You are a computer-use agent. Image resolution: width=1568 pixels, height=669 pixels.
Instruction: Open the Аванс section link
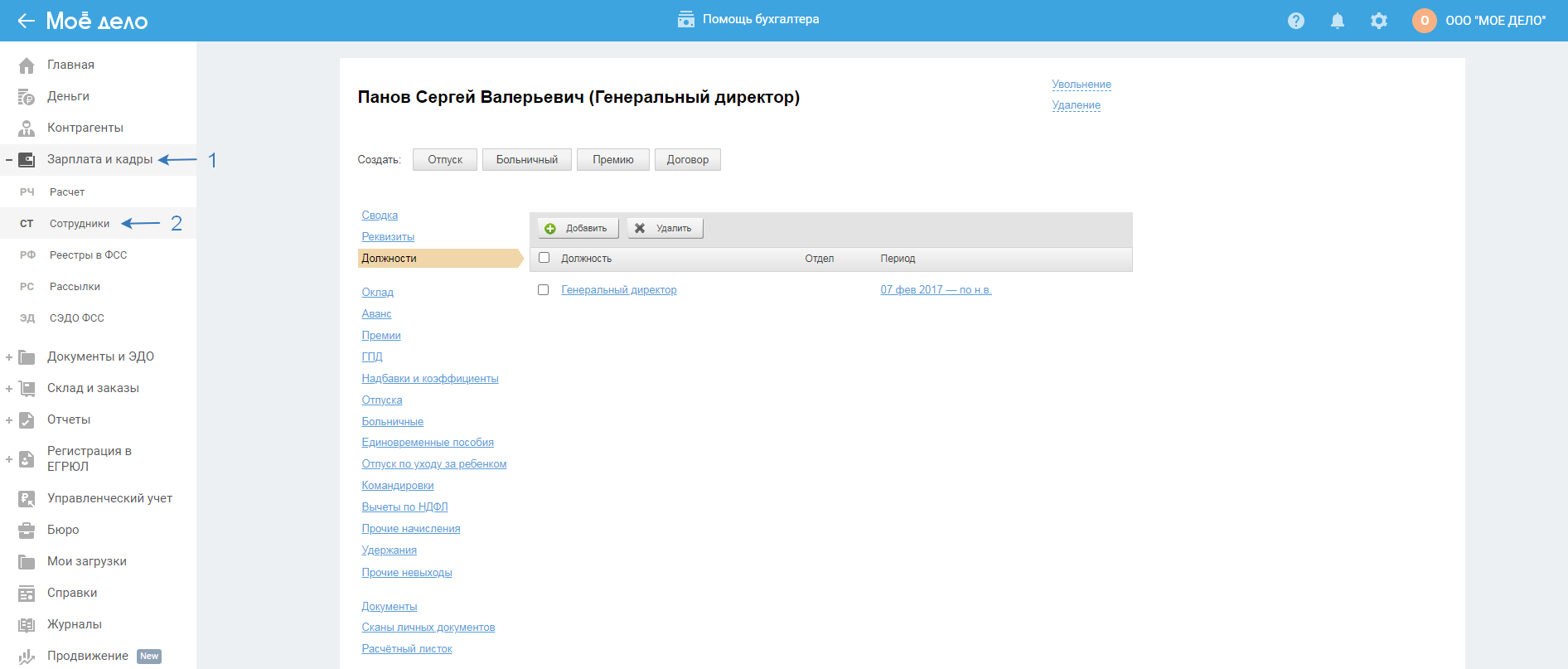click(x=376, y=314)
